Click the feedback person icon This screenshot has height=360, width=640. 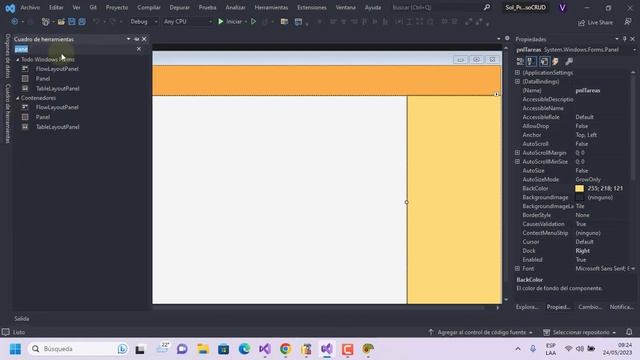click(628, 22)
